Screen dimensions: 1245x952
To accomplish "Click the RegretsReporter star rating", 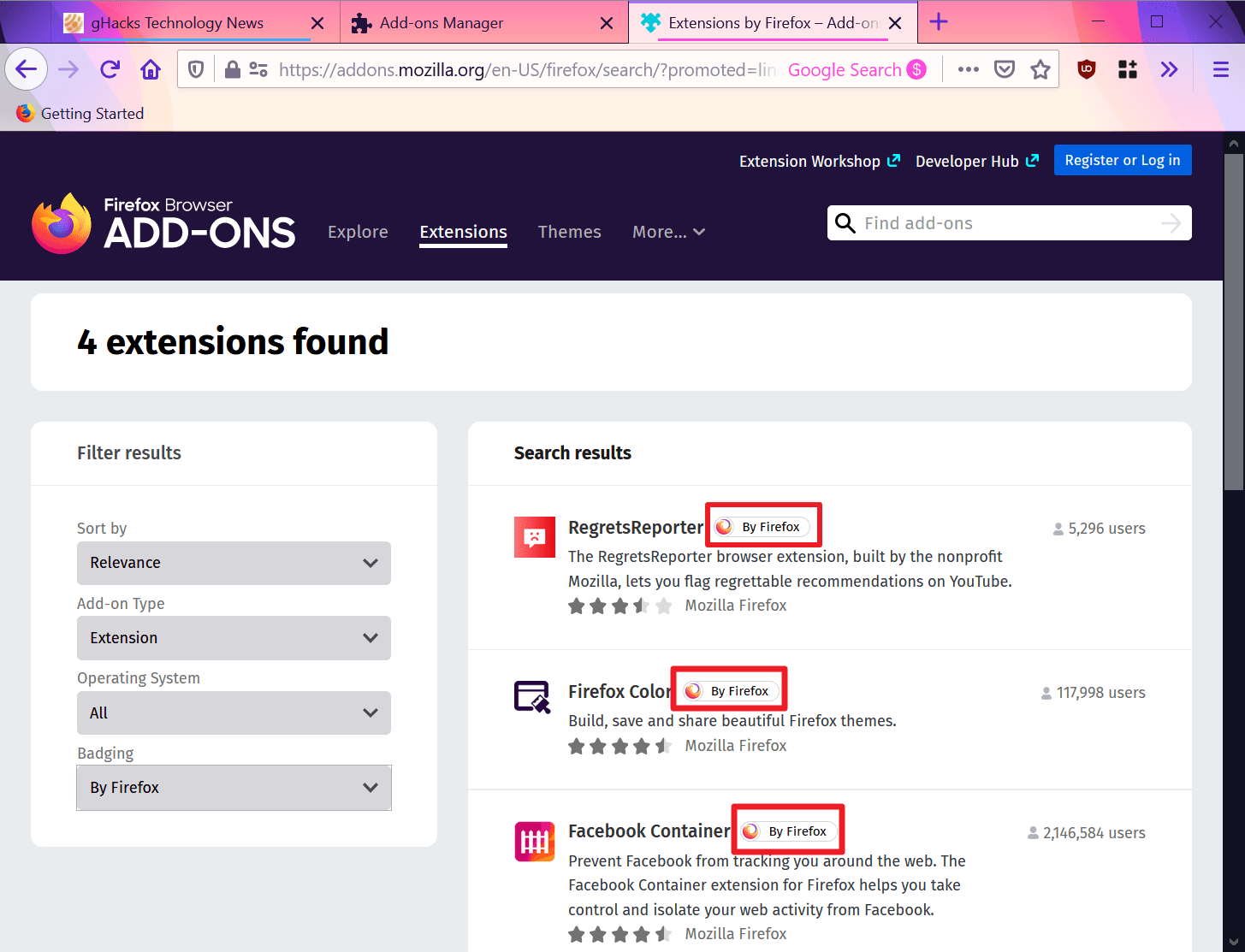I will tap(620, 606).
